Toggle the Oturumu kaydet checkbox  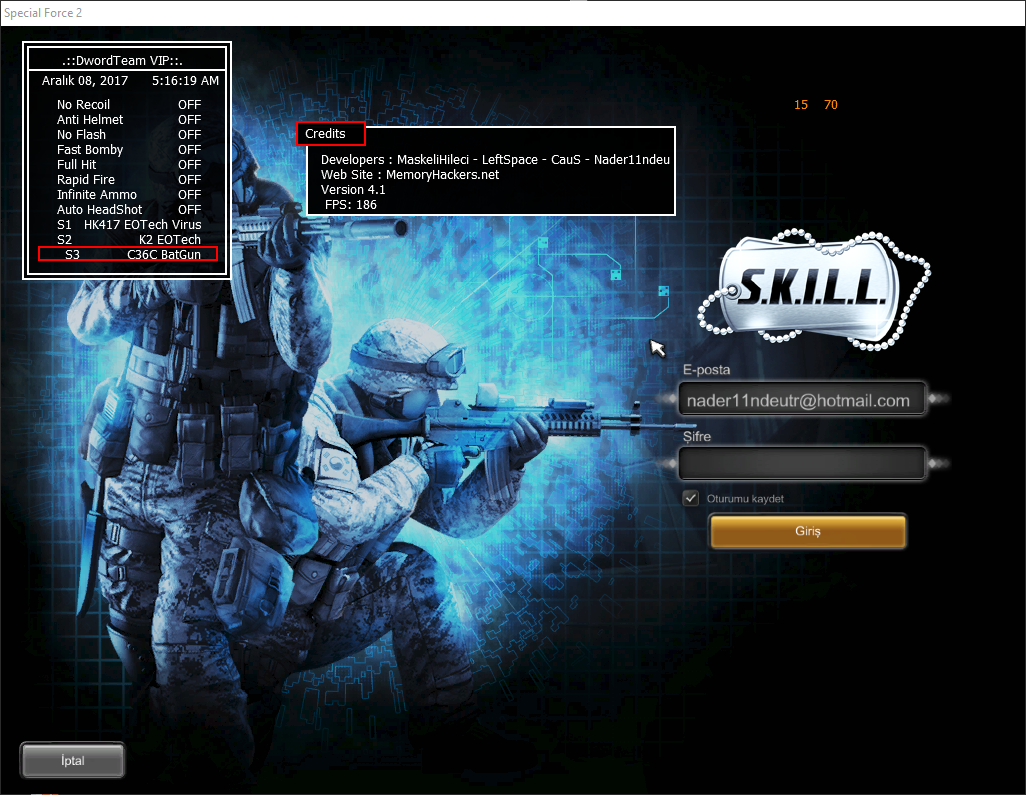(690, 499)
